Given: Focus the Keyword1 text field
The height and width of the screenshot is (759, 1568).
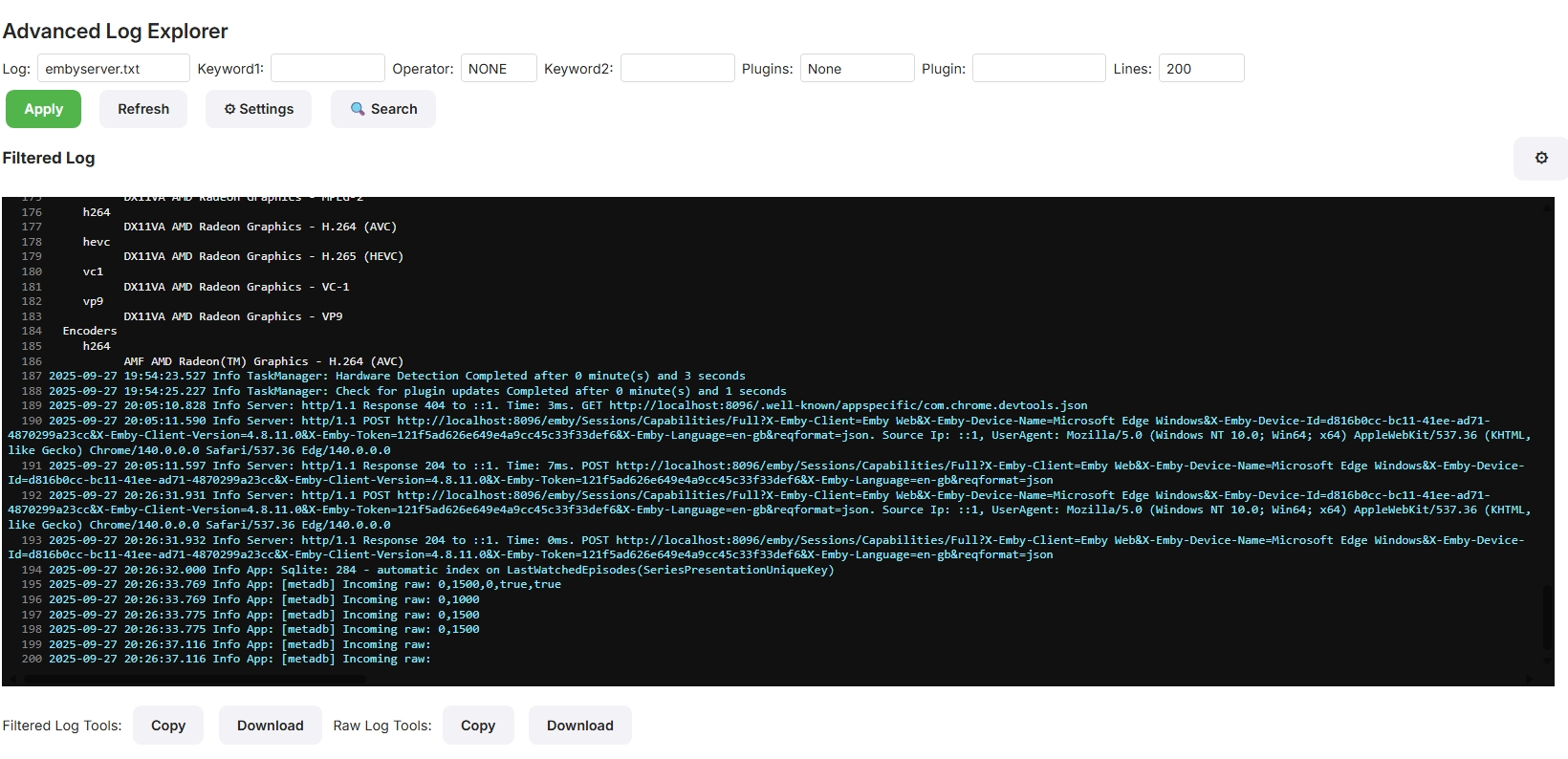Looking at the screenshot, I should [x=327, y=69].
